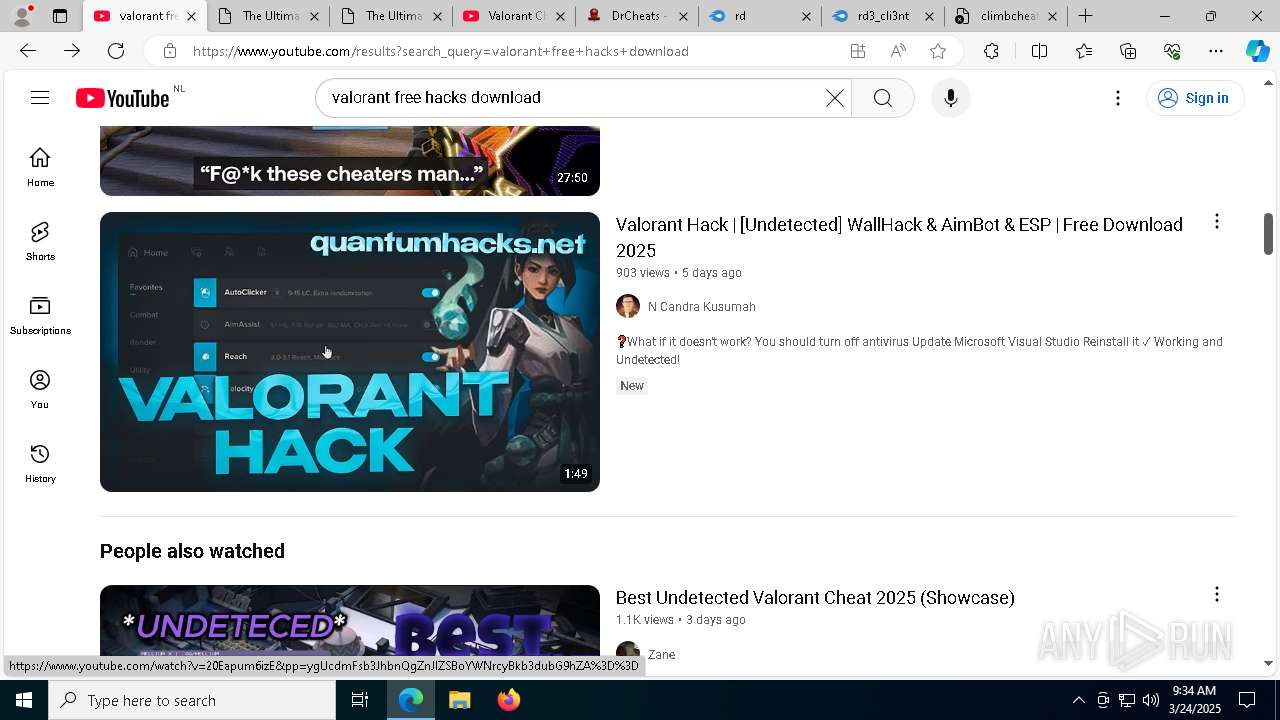The image size is (1280, 720).
Task: Click the page vertical scrollbar thumb
Action: [1268, 233]
